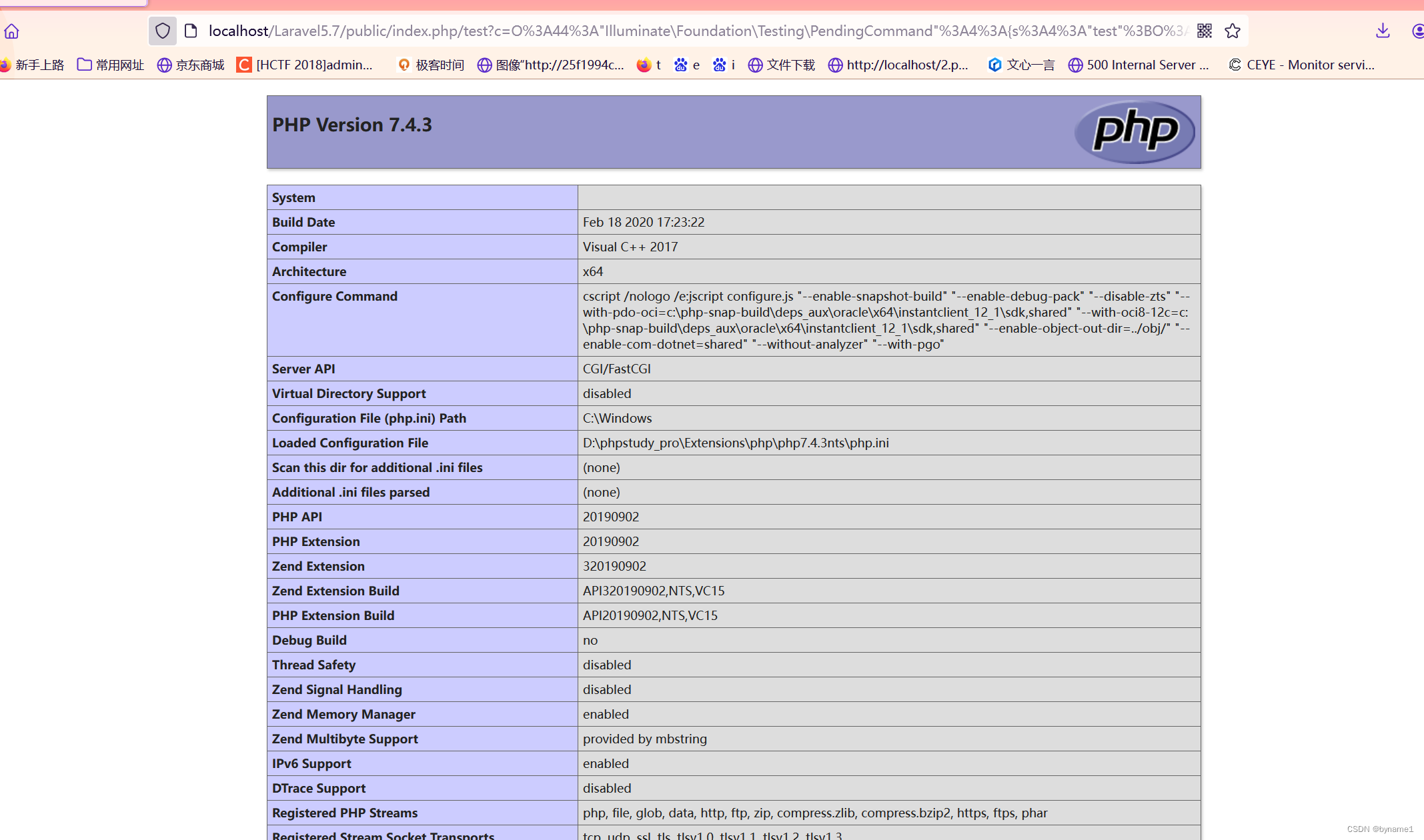Click the page icon next to the URL
This screenshot has width=1424, height=840.
click(191, 31)
